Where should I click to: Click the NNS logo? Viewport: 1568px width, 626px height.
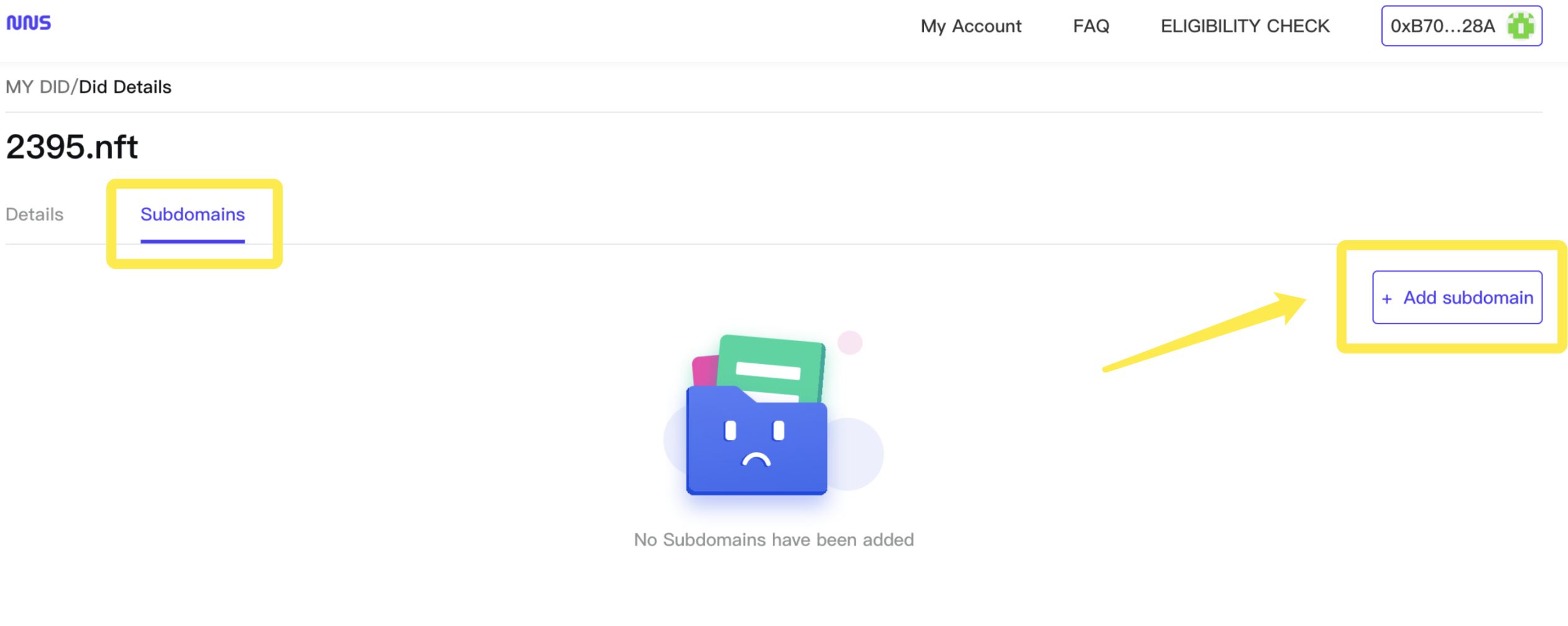coord(29,23)
